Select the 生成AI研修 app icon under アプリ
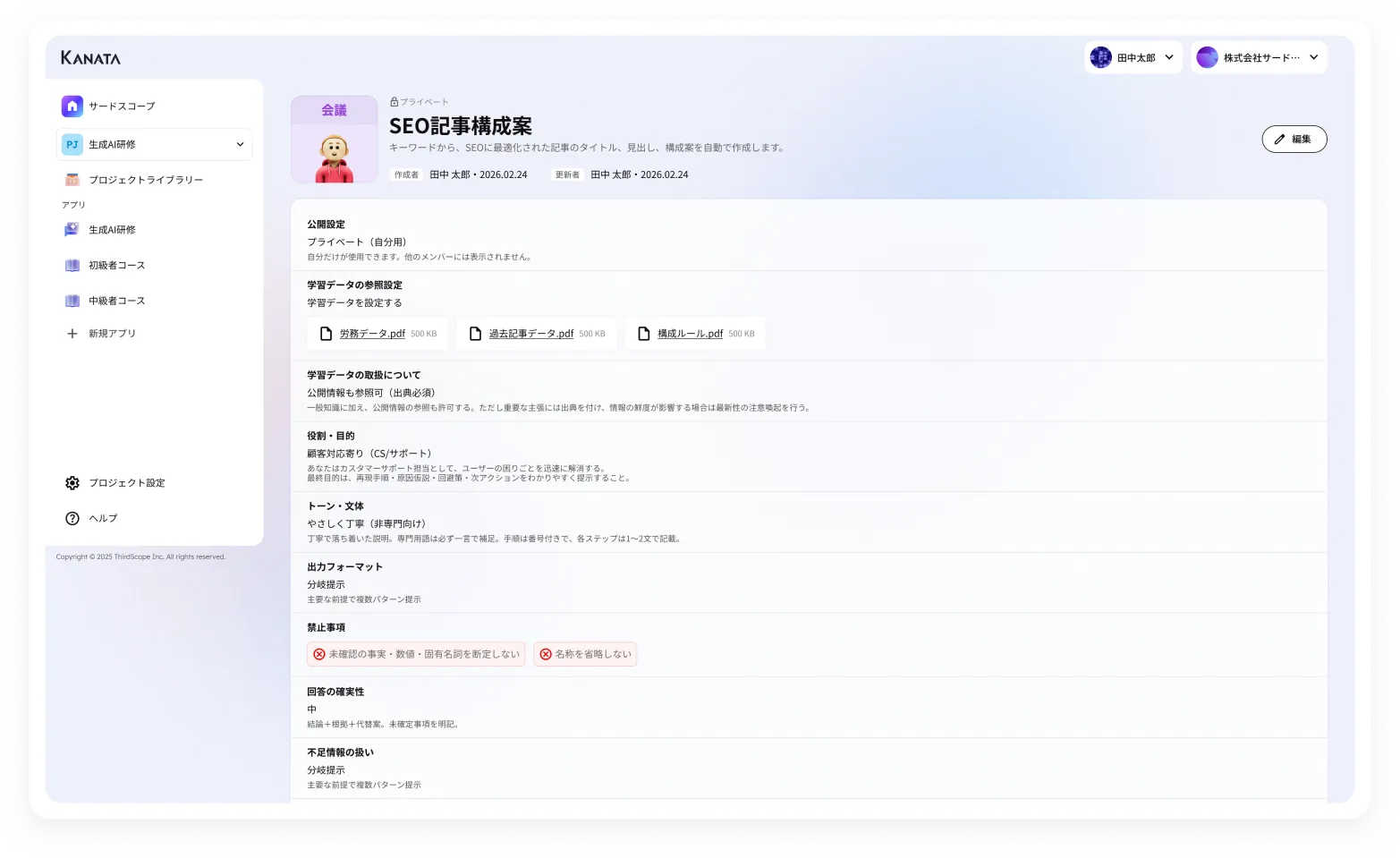This screenshot has height=858, width=1400. tap(72, 229)
